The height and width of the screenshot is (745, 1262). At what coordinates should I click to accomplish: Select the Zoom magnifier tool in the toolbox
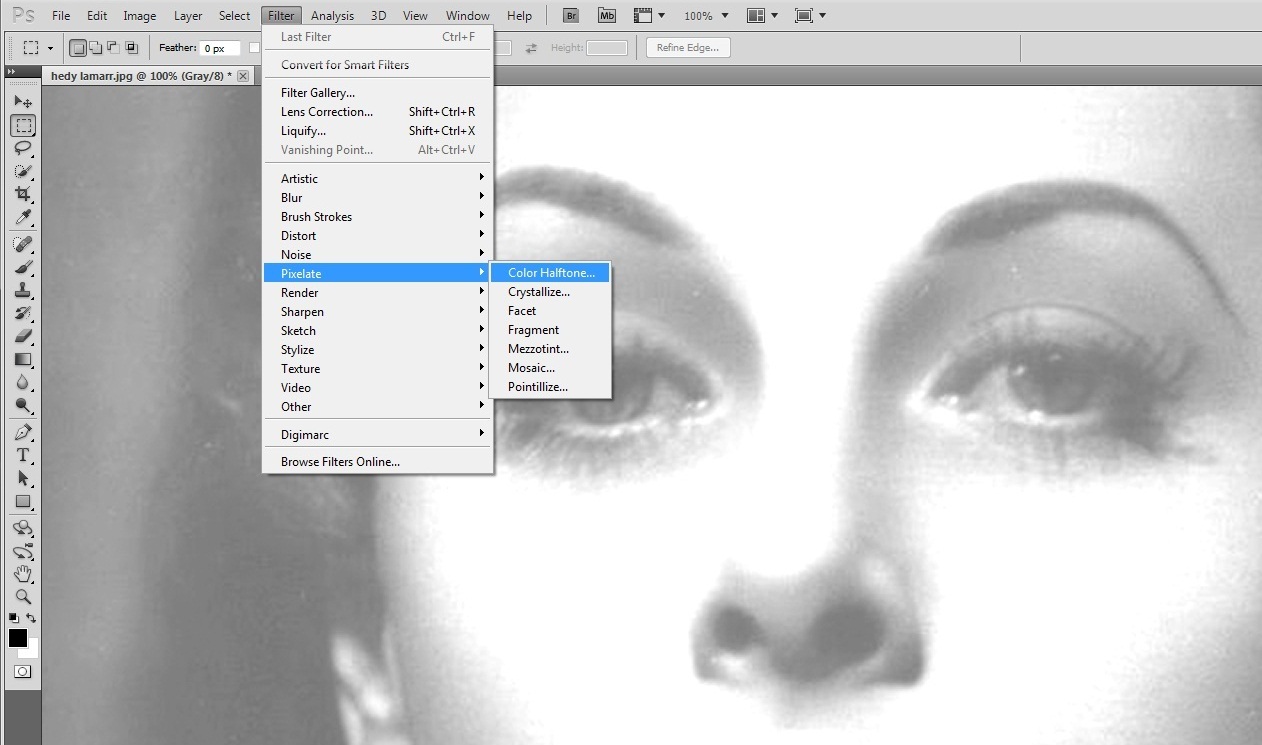click(23, 597)
